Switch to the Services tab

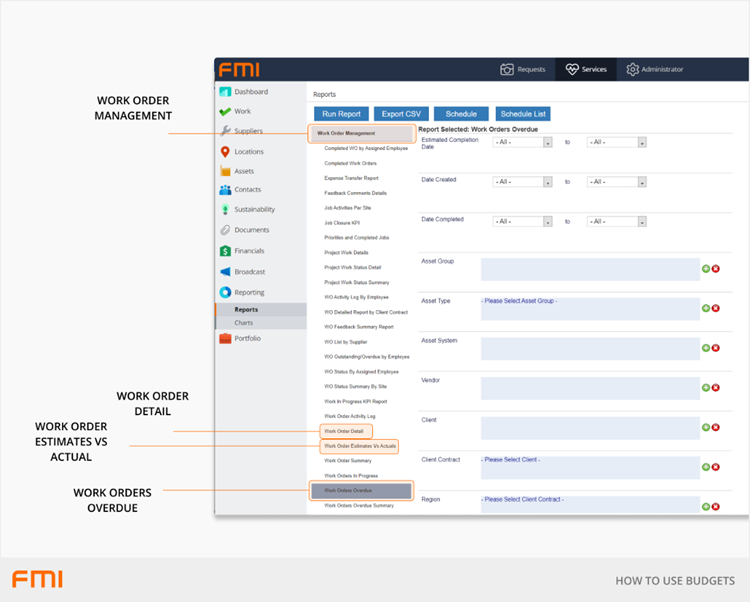586,69
